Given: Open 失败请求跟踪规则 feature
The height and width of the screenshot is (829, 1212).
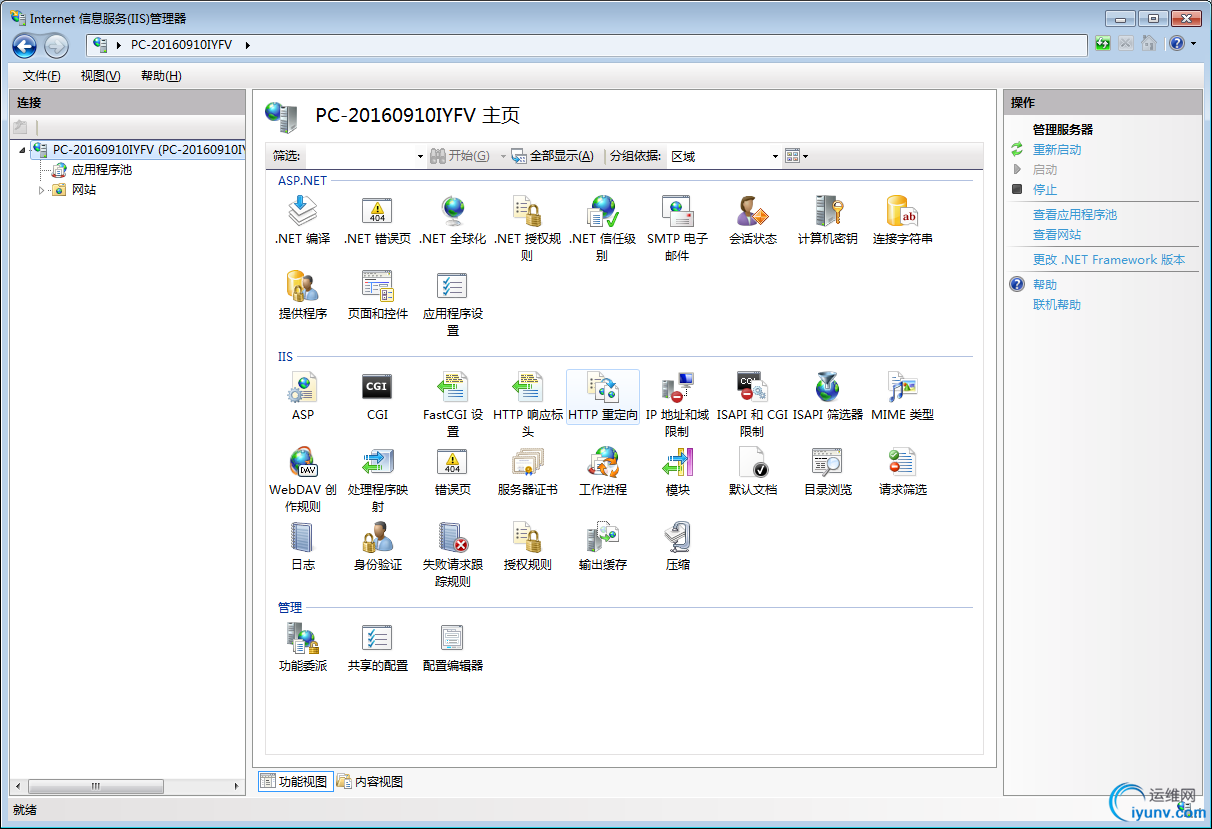Looking at the screenshot, I should coord(452,554).
